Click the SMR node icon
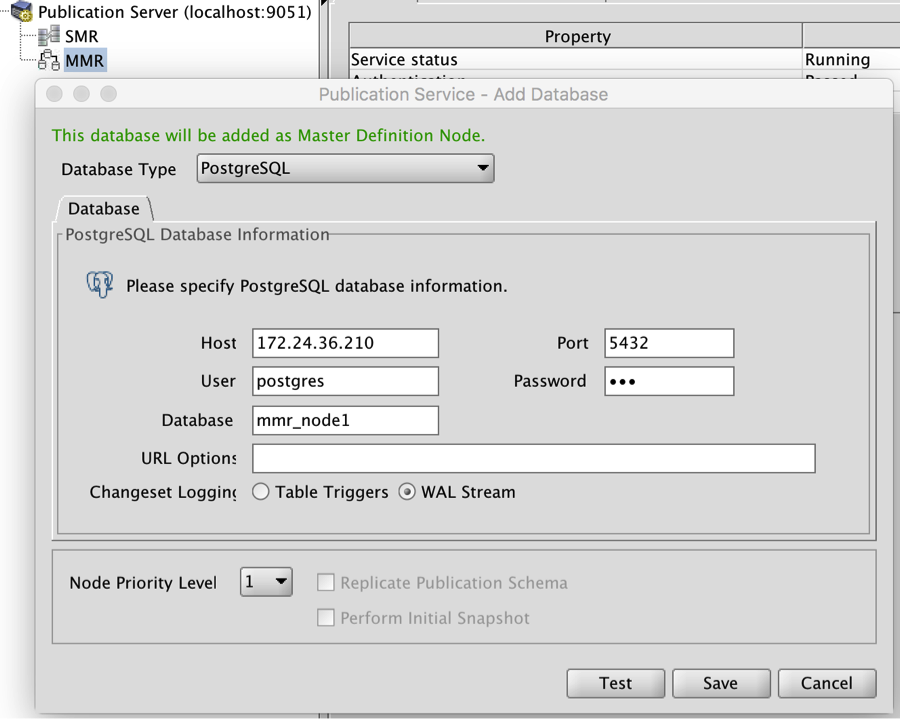900x719 pixels. 48,37
